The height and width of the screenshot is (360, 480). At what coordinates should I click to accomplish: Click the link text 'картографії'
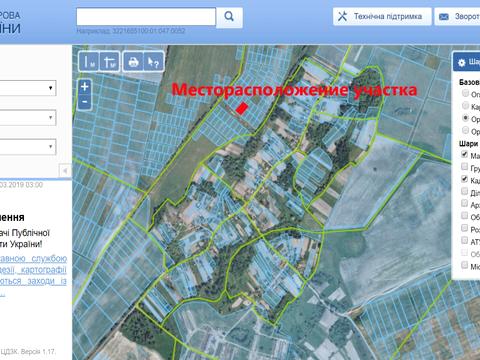pos(44,269)
